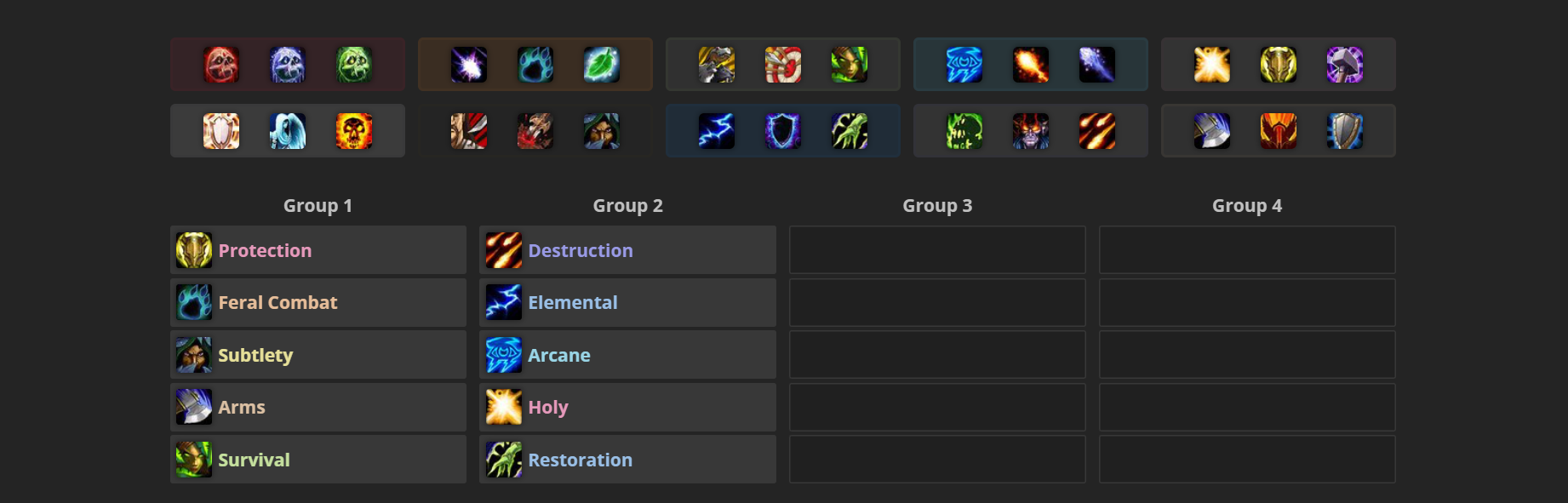Select the Survival entry in Group 1

pyautogui.click(x=318, y=459)
